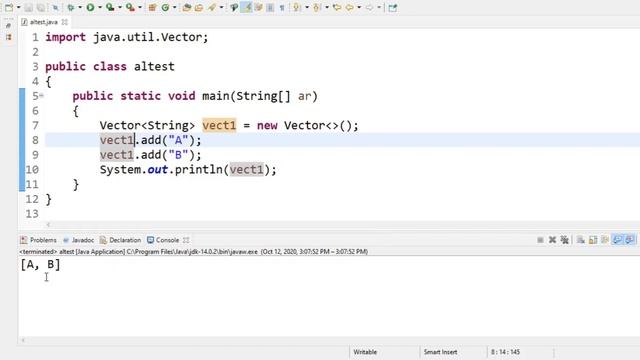
Task: Click console horizontal scrollbar left arrow
Action: click(x=23, y=340)
